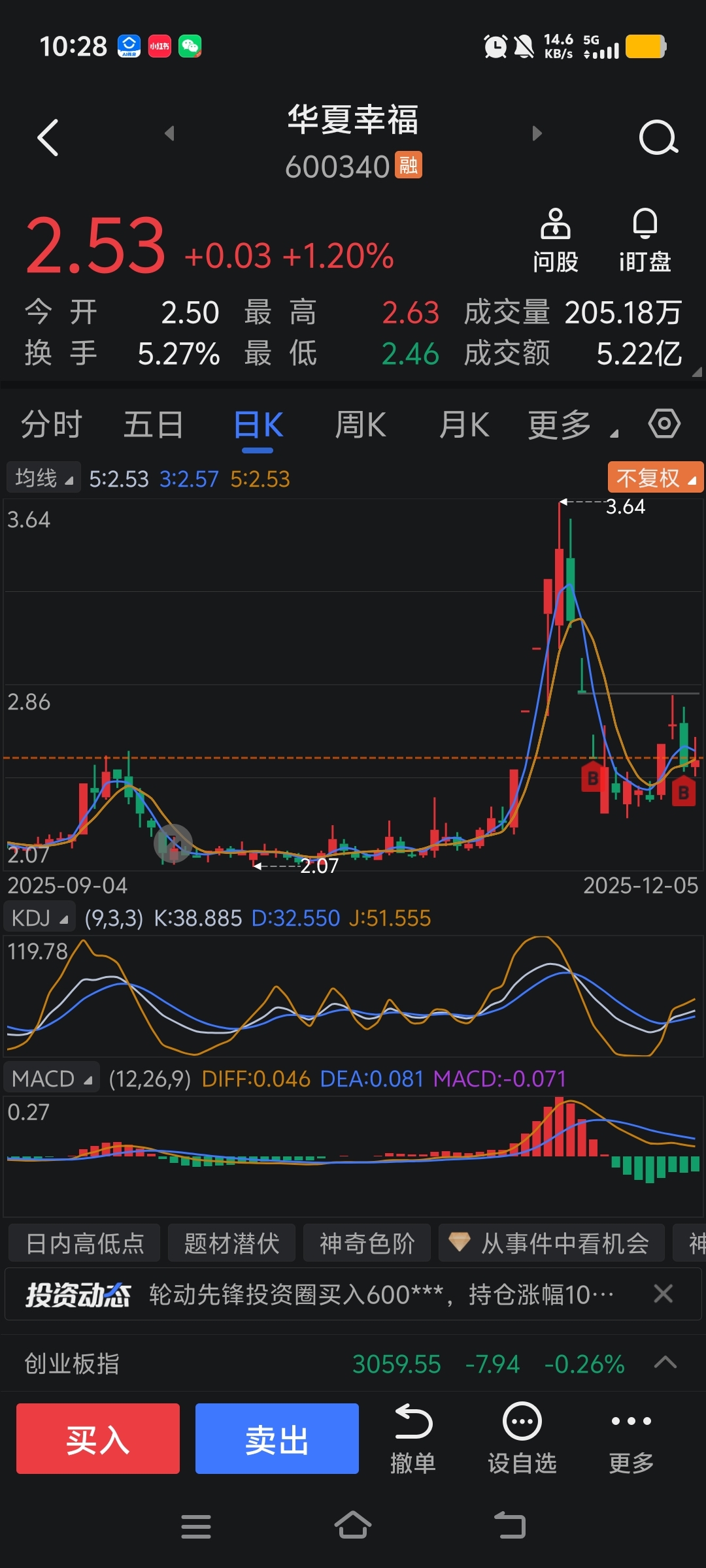Expand the 更多 chart period dropdown
The image size is (706, 1568).
point(572,425)
